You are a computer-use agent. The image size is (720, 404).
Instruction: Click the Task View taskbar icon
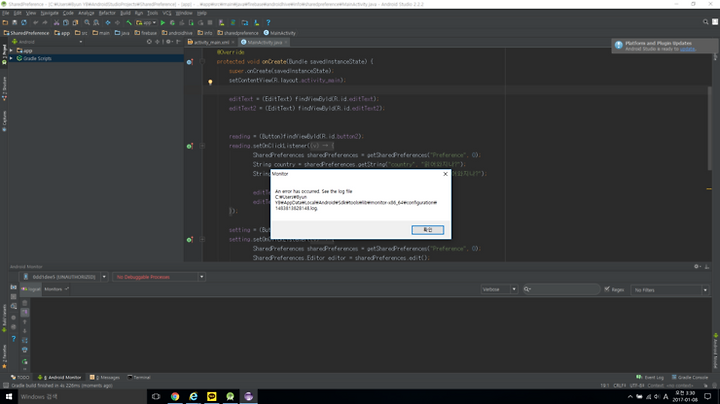coord(156,396)
